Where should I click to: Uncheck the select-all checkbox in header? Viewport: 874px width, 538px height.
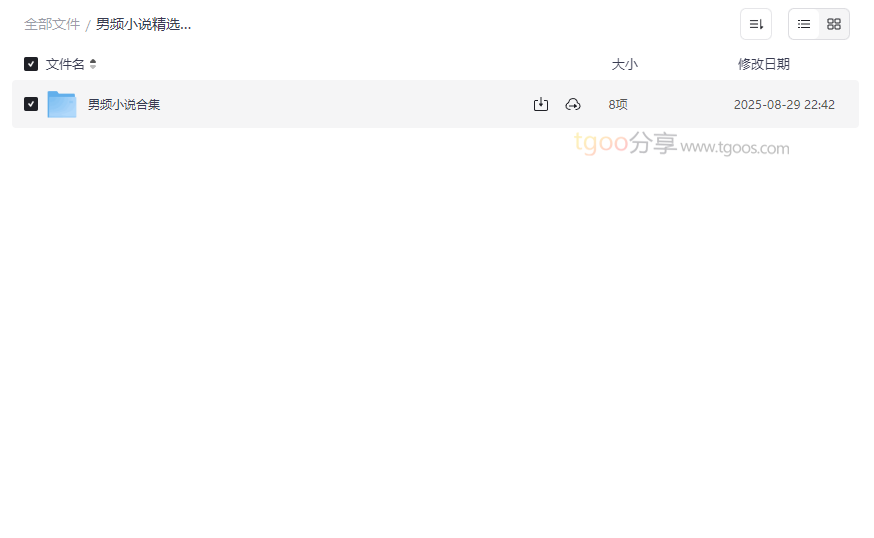(31, 64)
